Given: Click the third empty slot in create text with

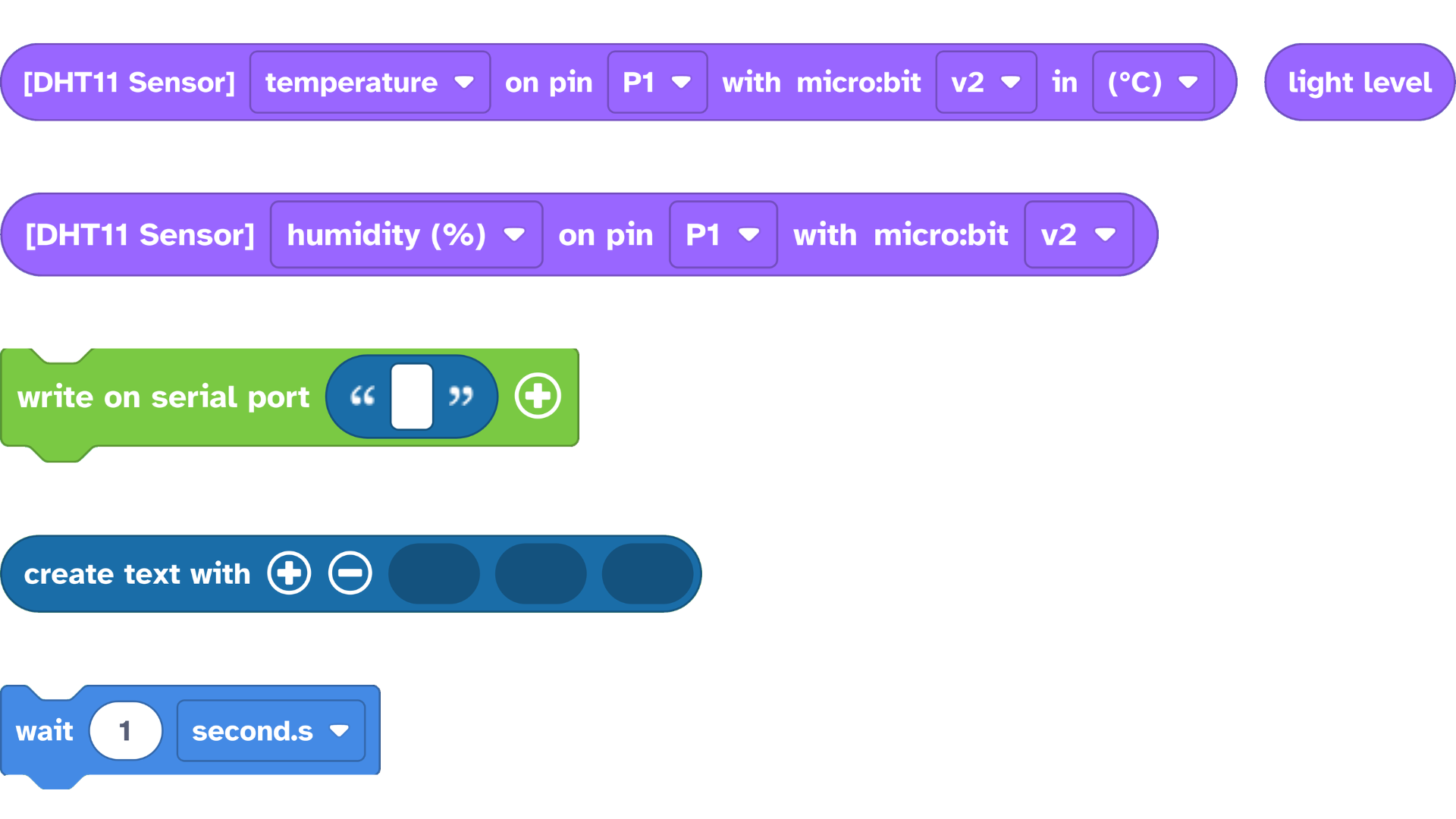Looking at the screenshot, I should pyautogui.click(x=647, y=573).
